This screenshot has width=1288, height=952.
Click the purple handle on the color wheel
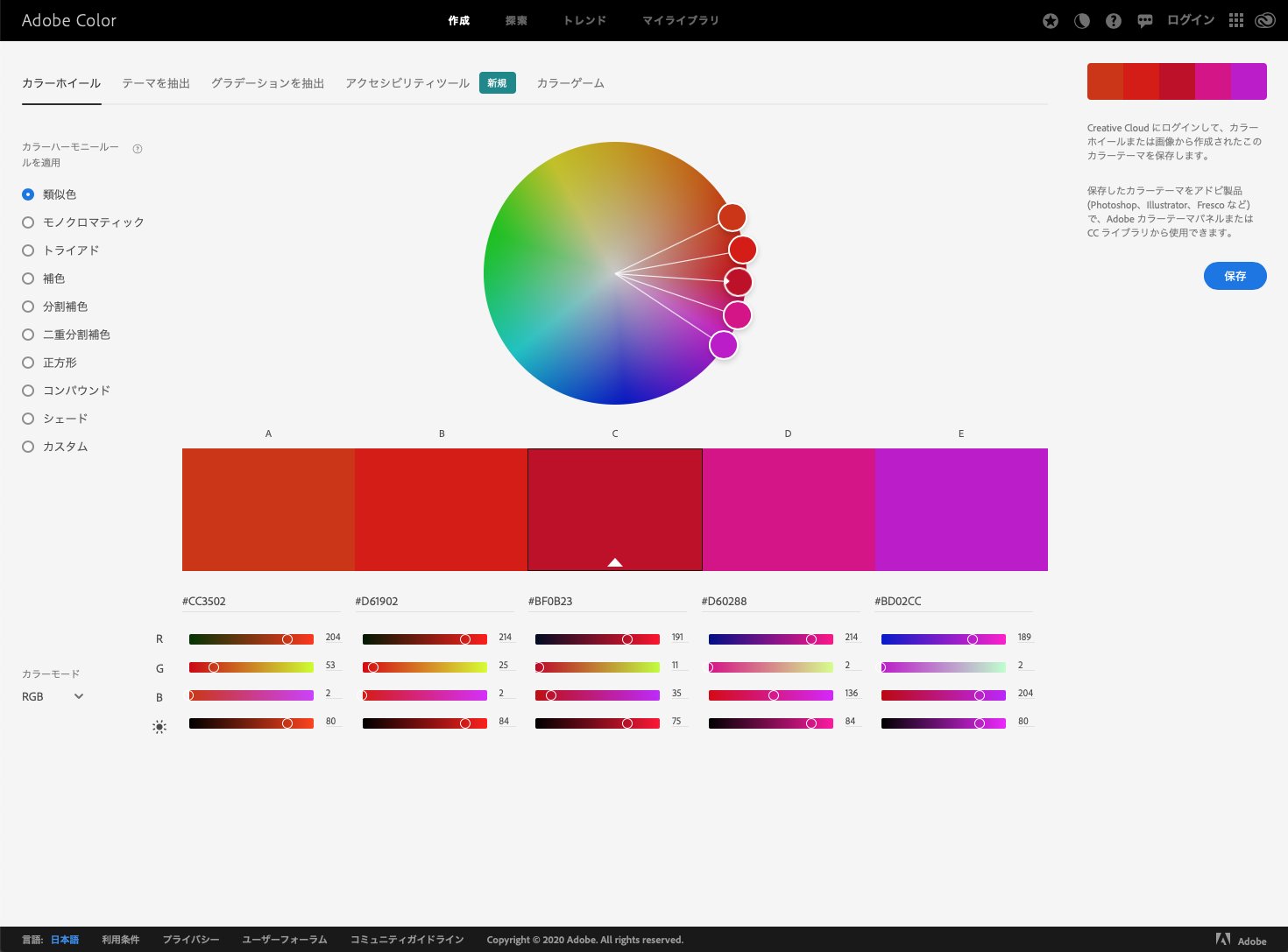click(724, 345)
